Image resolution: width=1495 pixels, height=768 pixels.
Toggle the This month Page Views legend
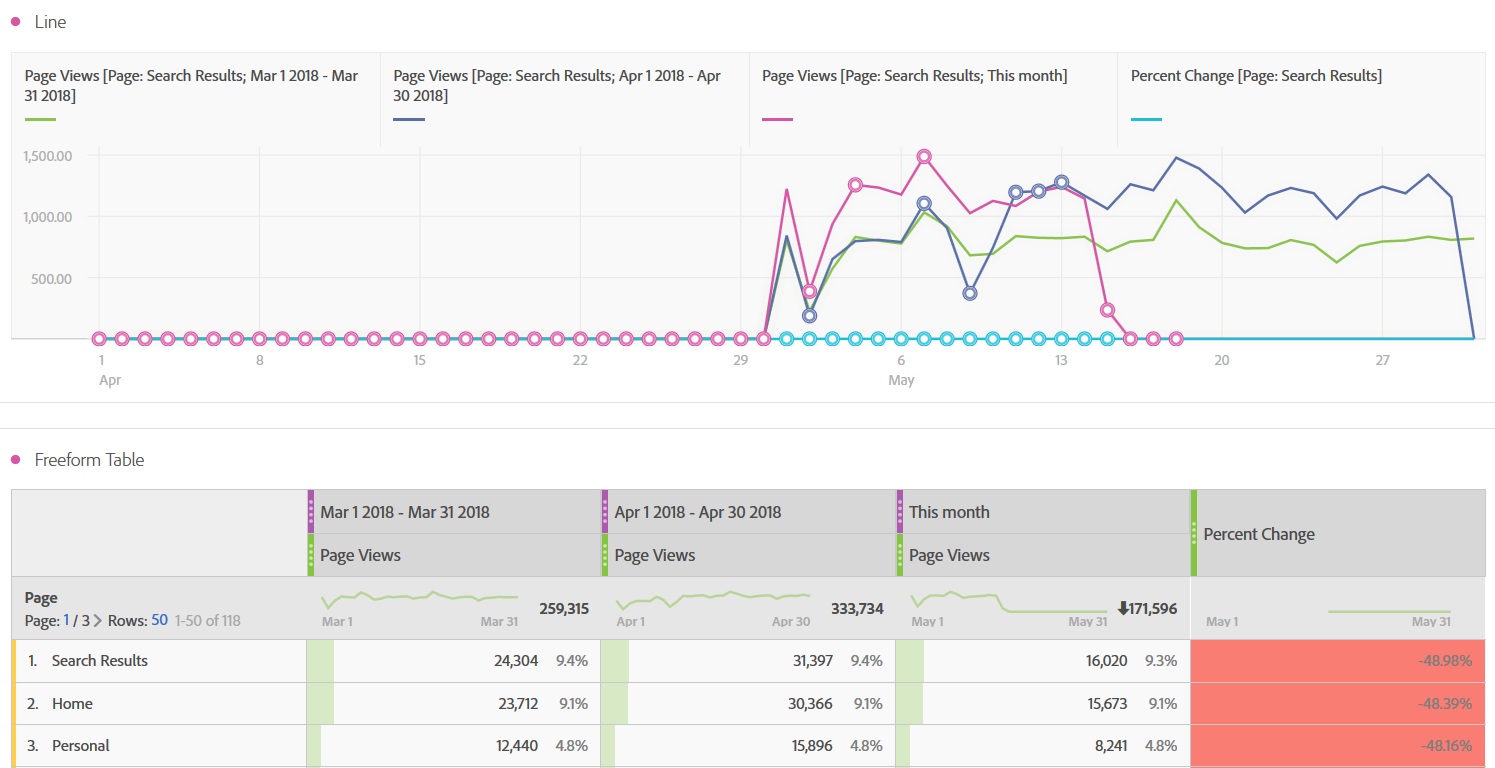point(933,100)
